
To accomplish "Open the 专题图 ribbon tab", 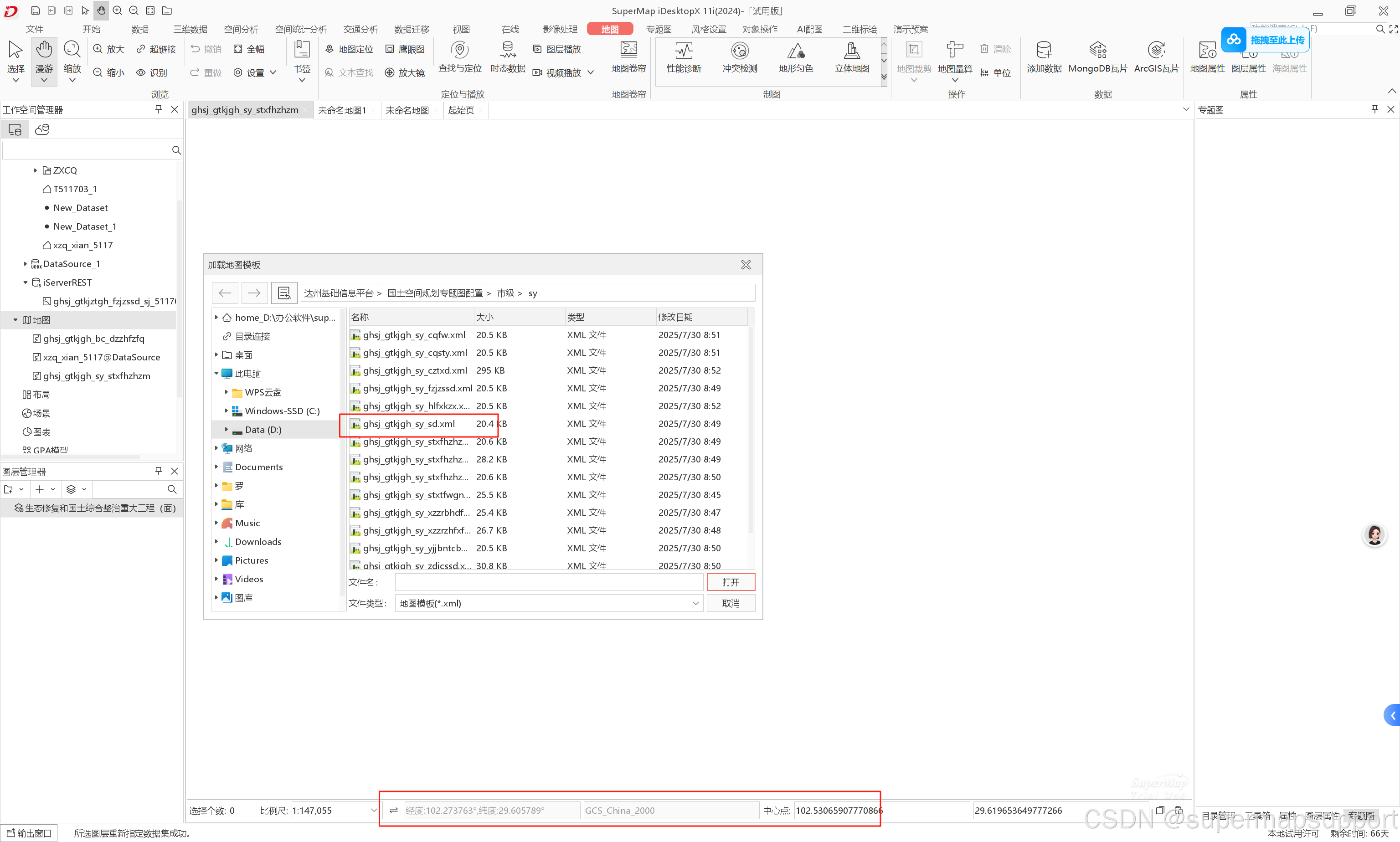I will point(658,30).
